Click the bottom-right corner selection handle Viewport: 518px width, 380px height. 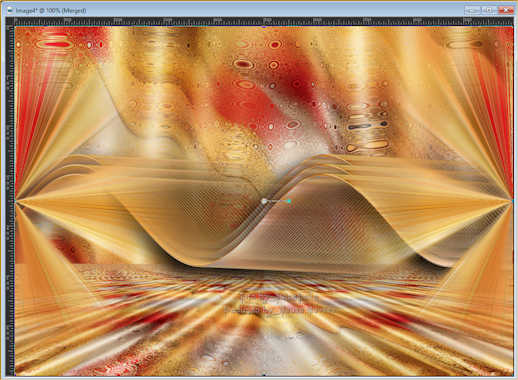[513, 376]
